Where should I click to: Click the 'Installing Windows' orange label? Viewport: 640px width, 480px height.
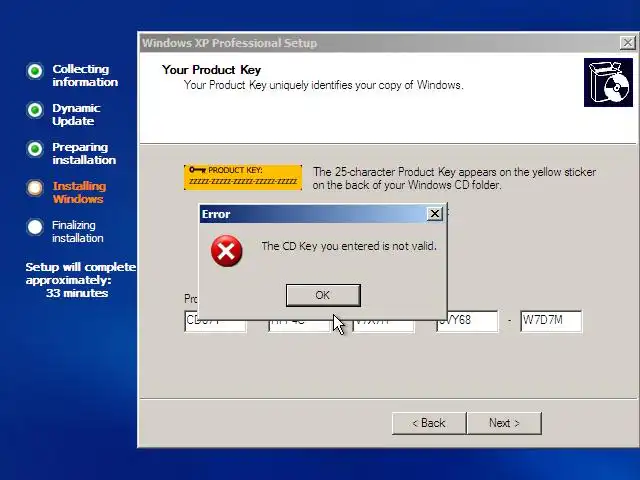(79, 192)
